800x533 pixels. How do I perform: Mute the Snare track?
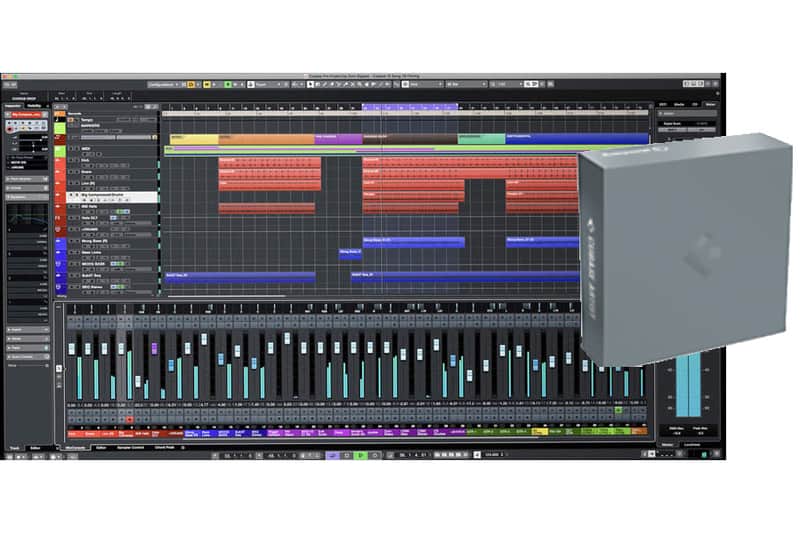[71, 172]
